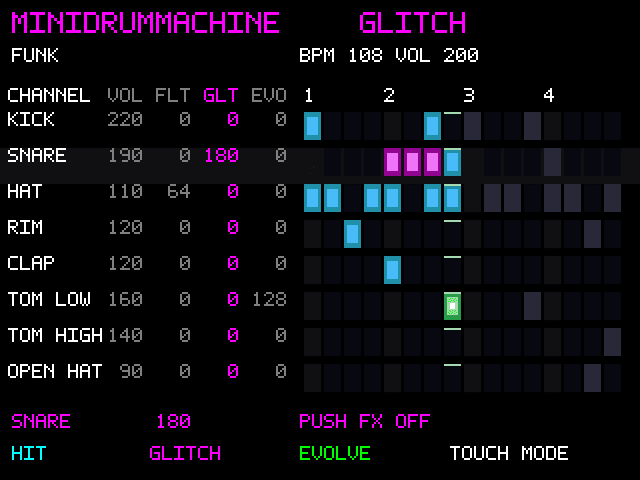Viewport: 640px width, 480px height.
Task: Select the KICK channel label
Action: coord(31,120)
